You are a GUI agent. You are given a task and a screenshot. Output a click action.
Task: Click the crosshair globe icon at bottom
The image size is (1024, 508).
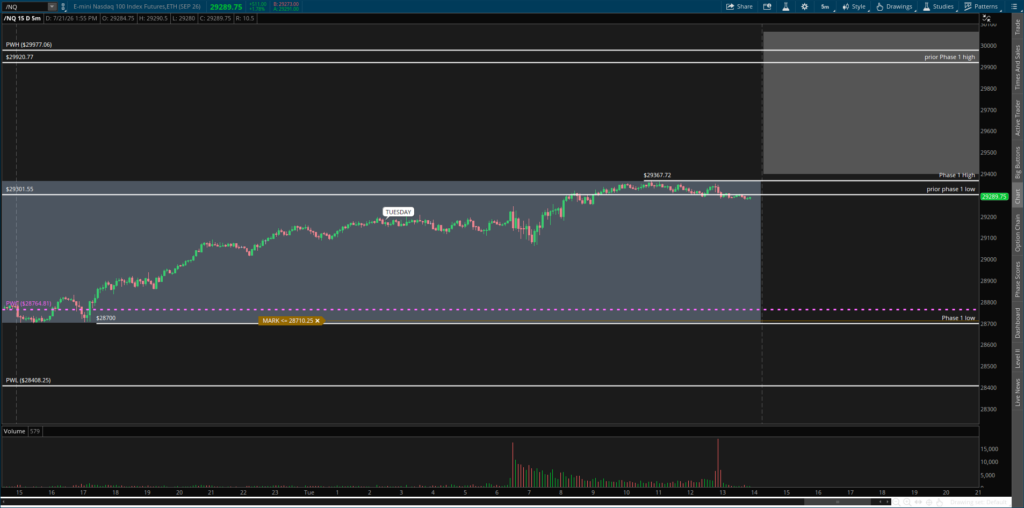tap(929, 502)
